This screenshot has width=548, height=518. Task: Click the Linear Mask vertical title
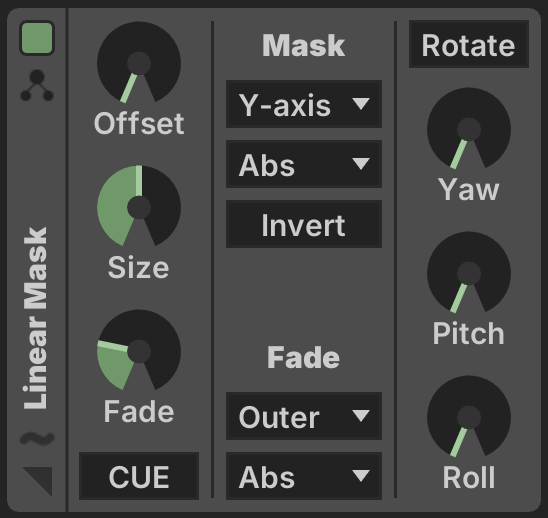pyautogui.click(x=35, y=318)
